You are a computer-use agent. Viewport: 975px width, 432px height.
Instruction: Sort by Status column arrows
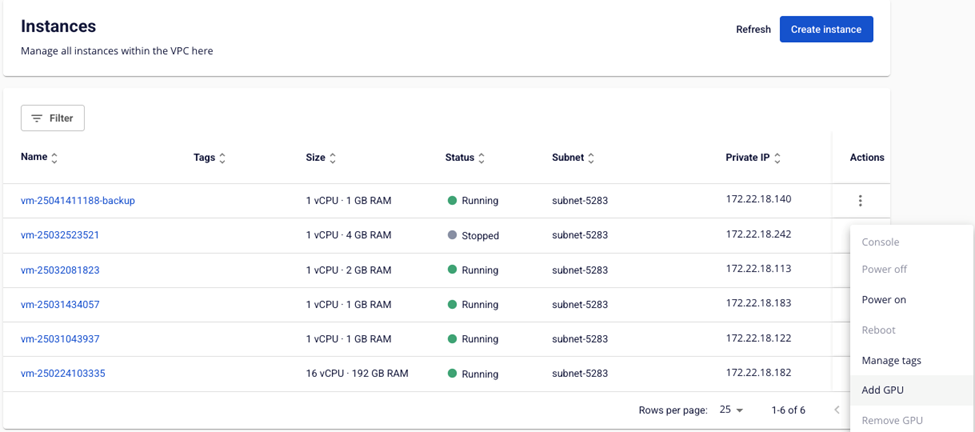point(481,158)
